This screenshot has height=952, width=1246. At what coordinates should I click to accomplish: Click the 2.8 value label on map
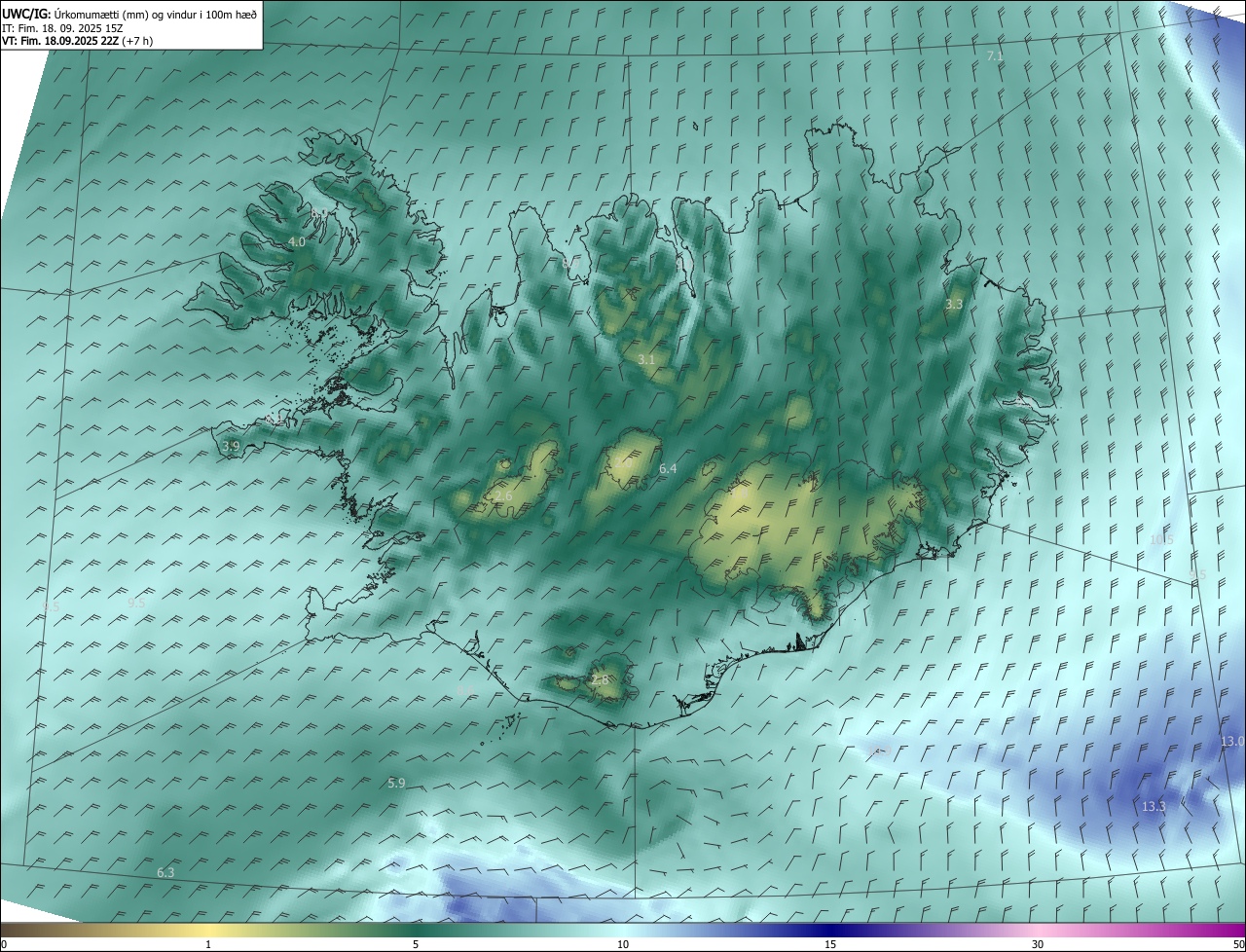600,679
